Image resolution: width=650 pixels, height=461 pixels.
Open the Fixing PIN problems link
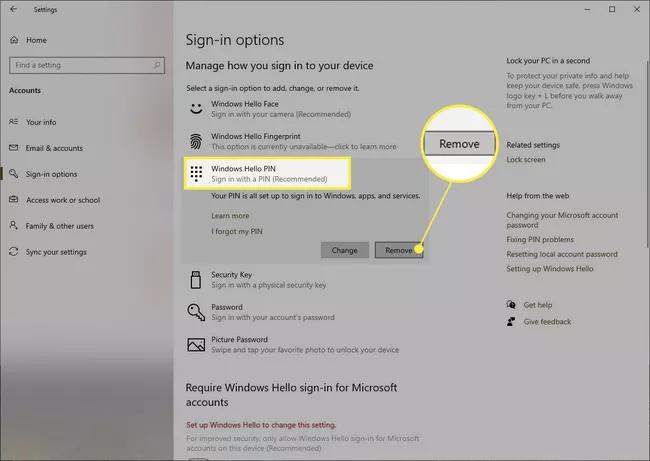(540, 240)
